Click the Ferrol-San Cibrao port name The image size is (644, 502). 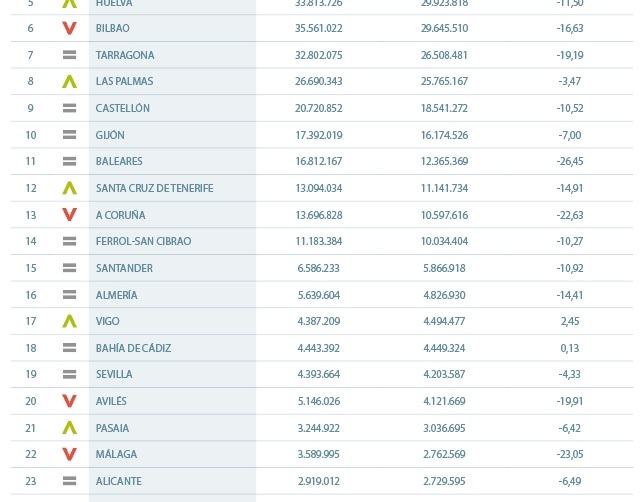(x=143, y=241)
